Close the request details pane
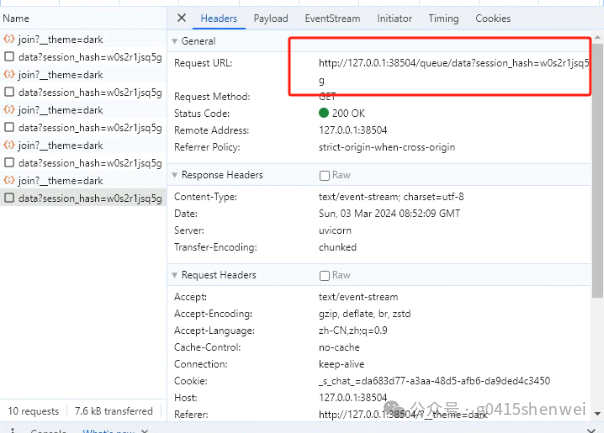 pos(181,18)
